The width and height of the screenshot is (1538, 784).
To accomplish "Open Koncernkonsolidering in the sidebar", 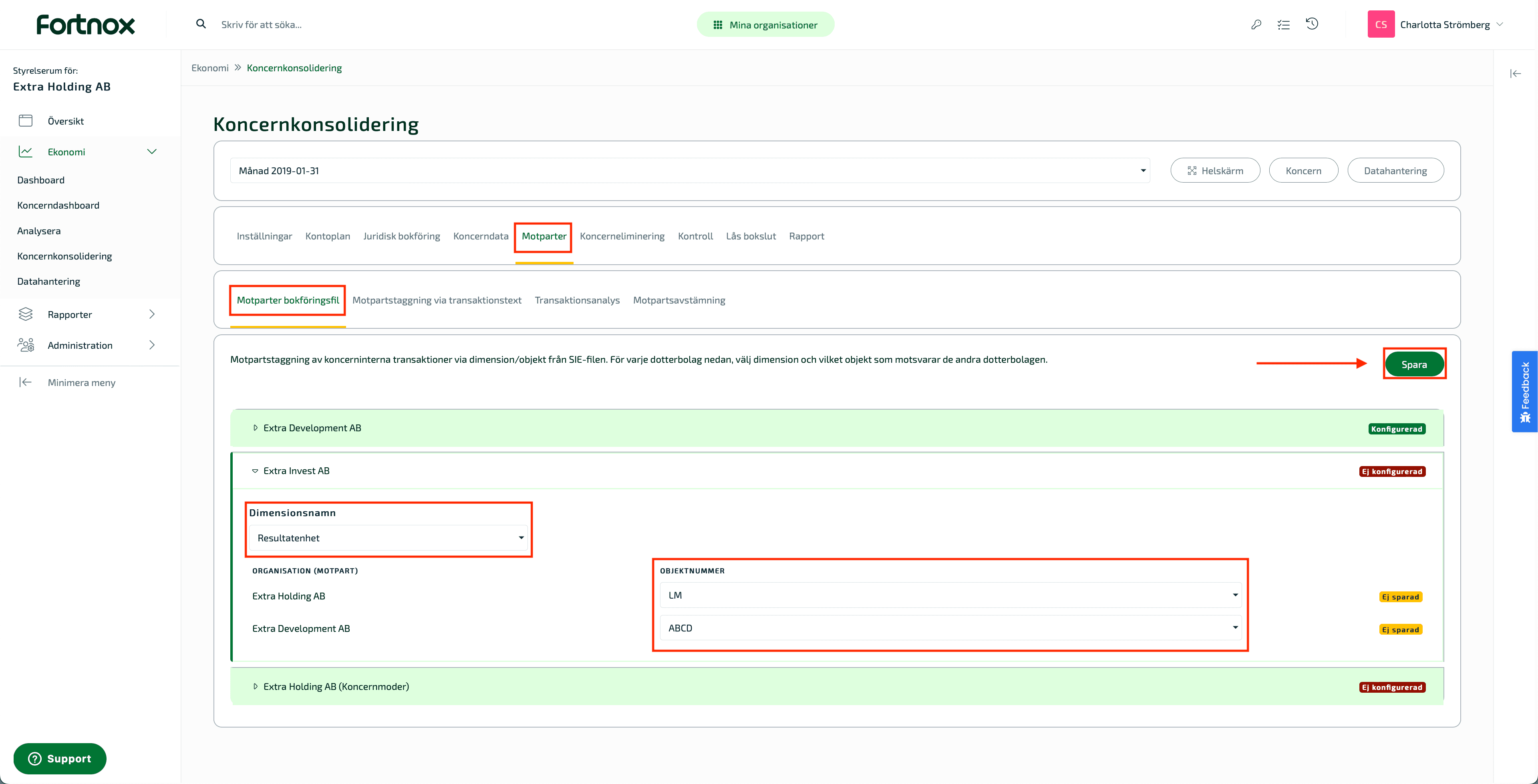I will 64,255.
